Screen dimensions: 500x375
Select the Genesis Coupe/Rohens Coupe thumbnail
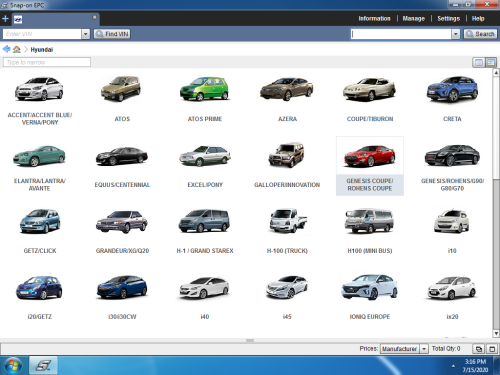tap(370, 166)
